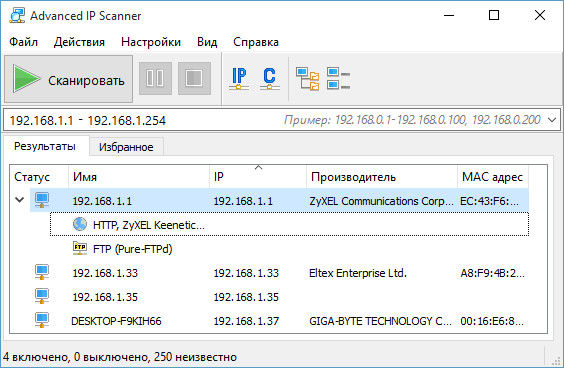Screen dimensions: 564x368
Task: Close the Advanced IP Scanner window
Action: coord(540,15)
